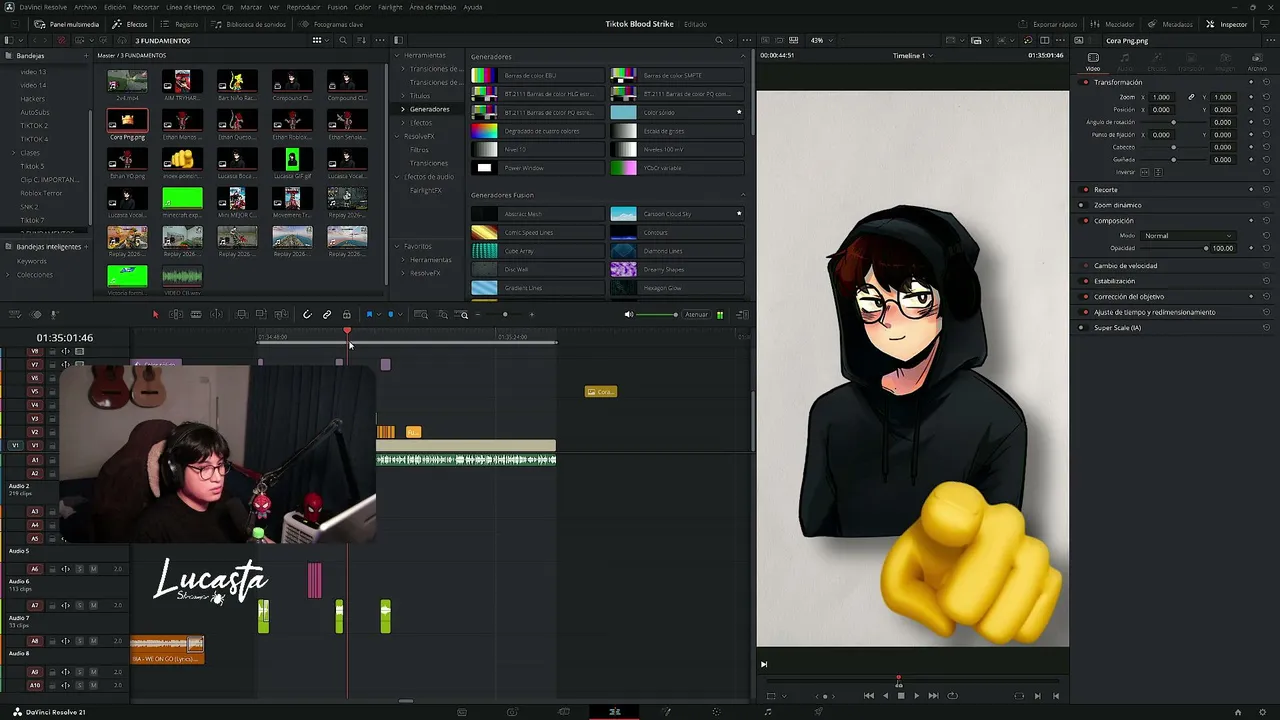Open the Inspector Archivo tab
Viewport: 1280px width, 720px height.
click(x=1257, y=61)
